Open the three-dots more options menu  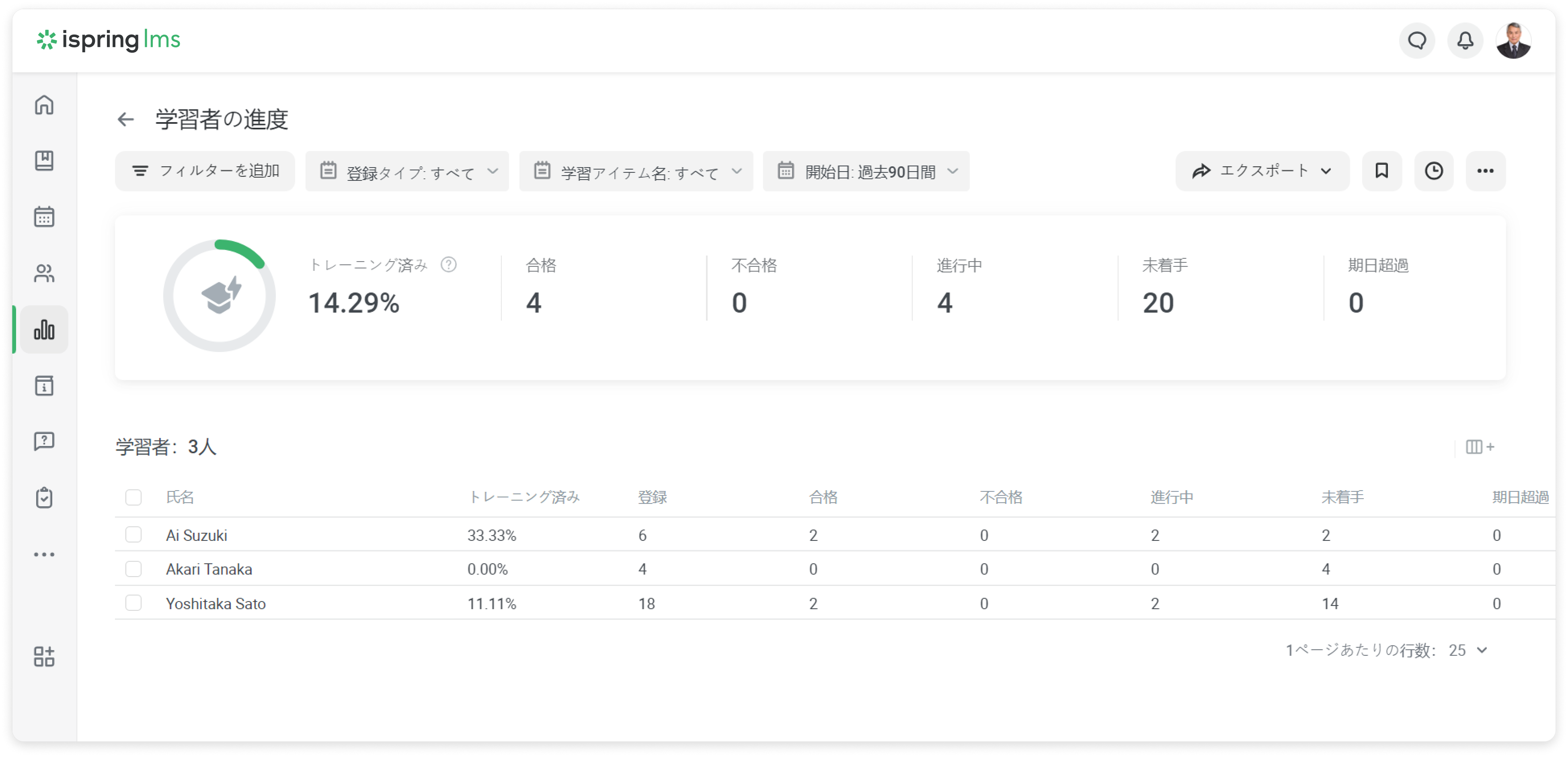(x=1485, y=171)
